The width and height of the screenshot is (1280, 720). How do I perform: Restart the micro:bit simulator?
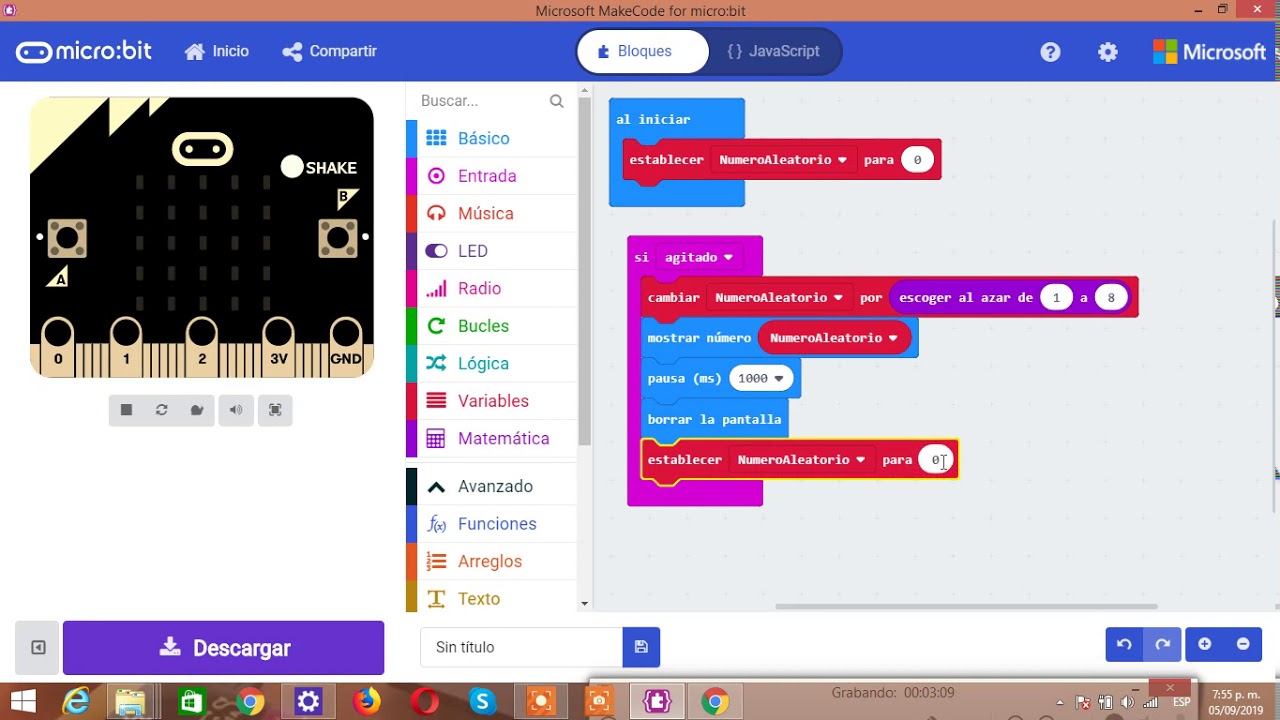(x=162, y=410)
